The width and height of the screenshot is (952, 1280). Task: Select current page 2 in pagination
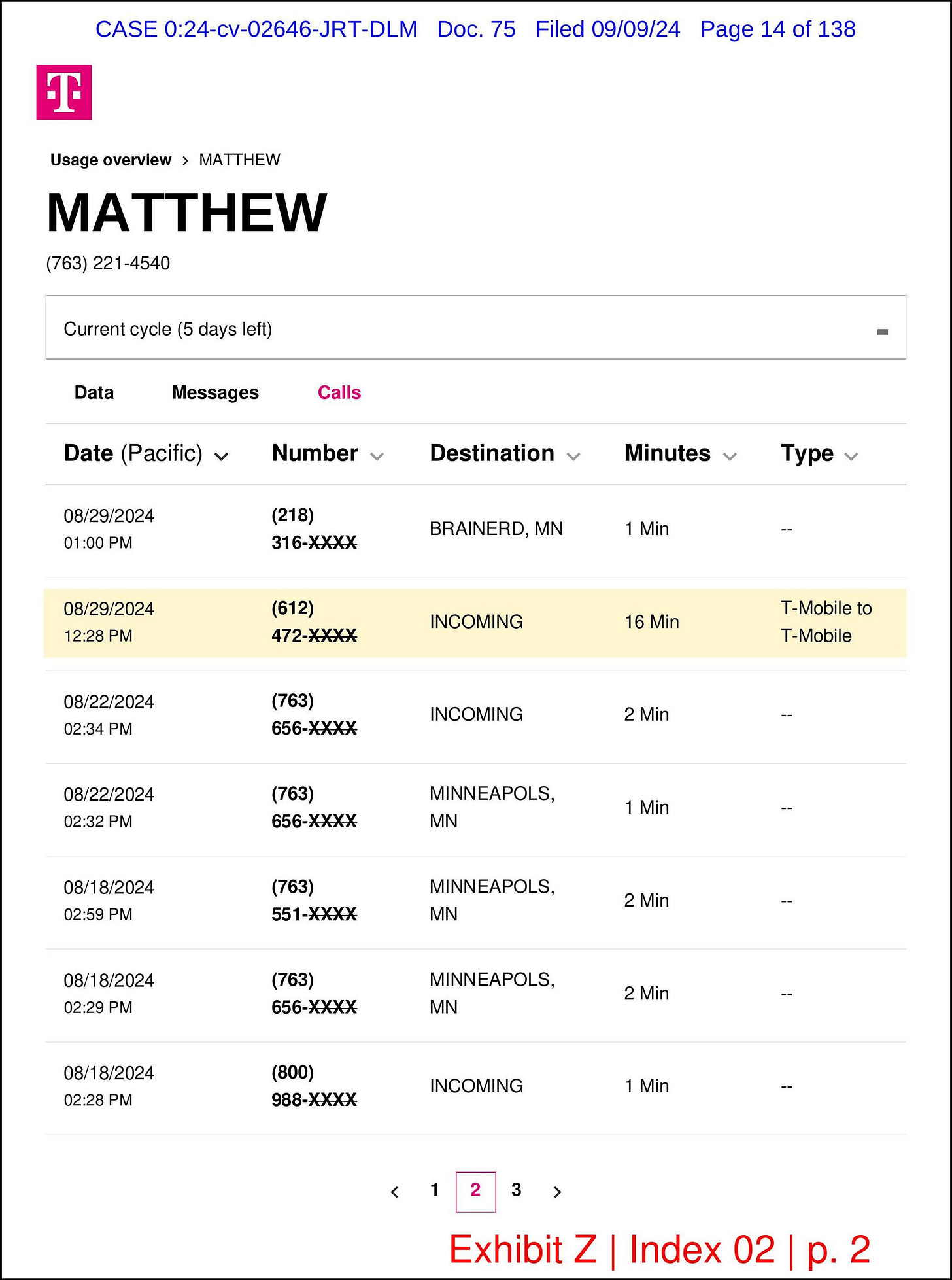475,1192
